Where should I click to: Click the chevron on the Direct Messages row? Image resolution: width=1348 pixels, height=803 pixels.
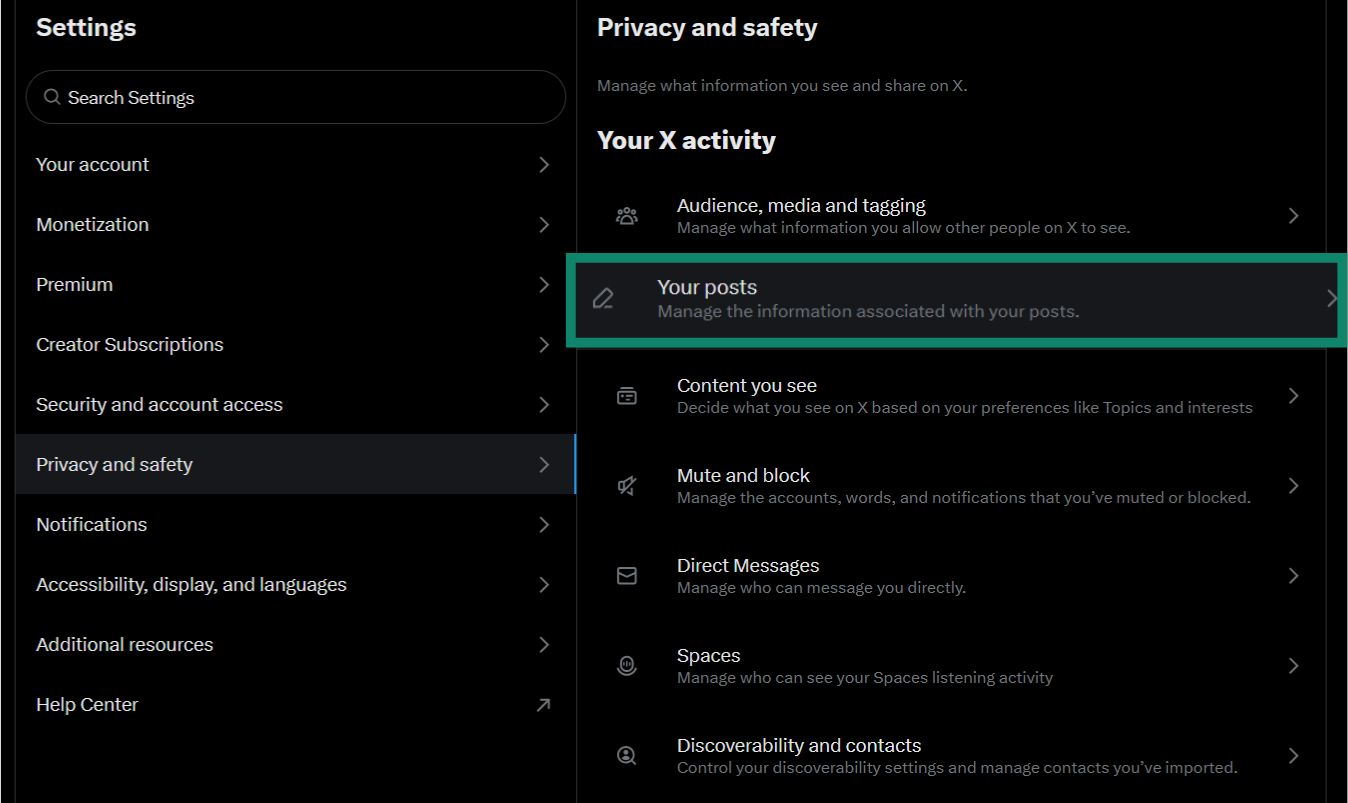1293,575
